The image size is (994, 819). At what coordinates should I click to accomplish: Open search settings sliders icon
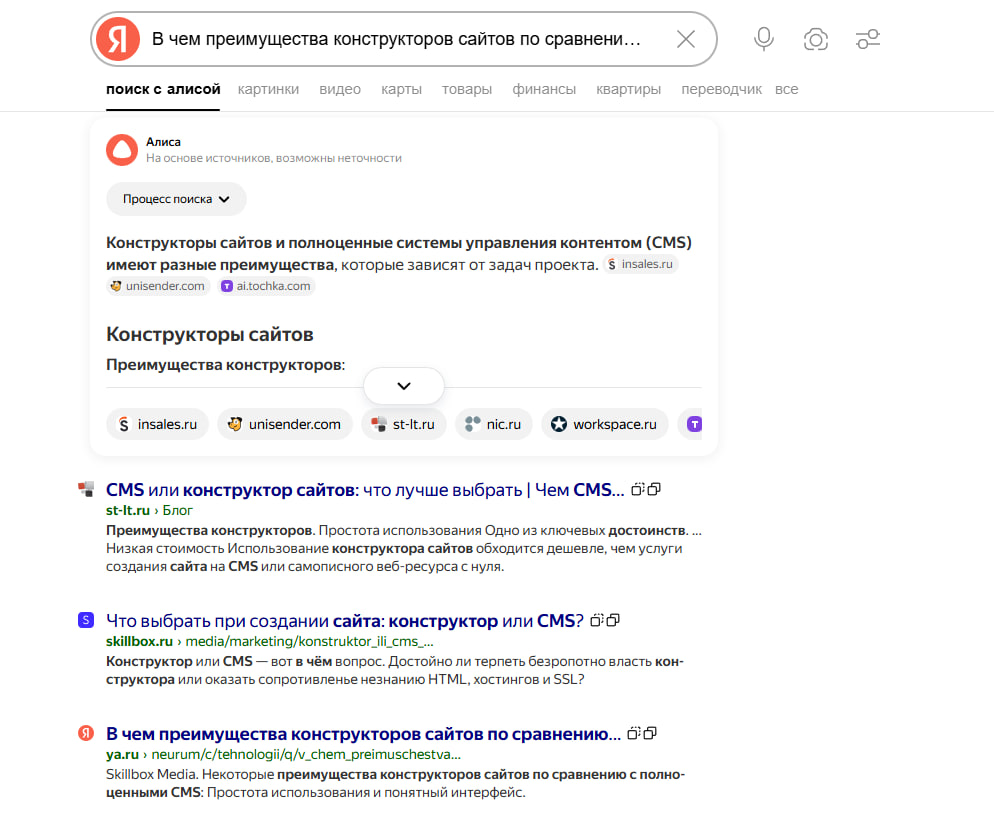(x=868, y=39)
